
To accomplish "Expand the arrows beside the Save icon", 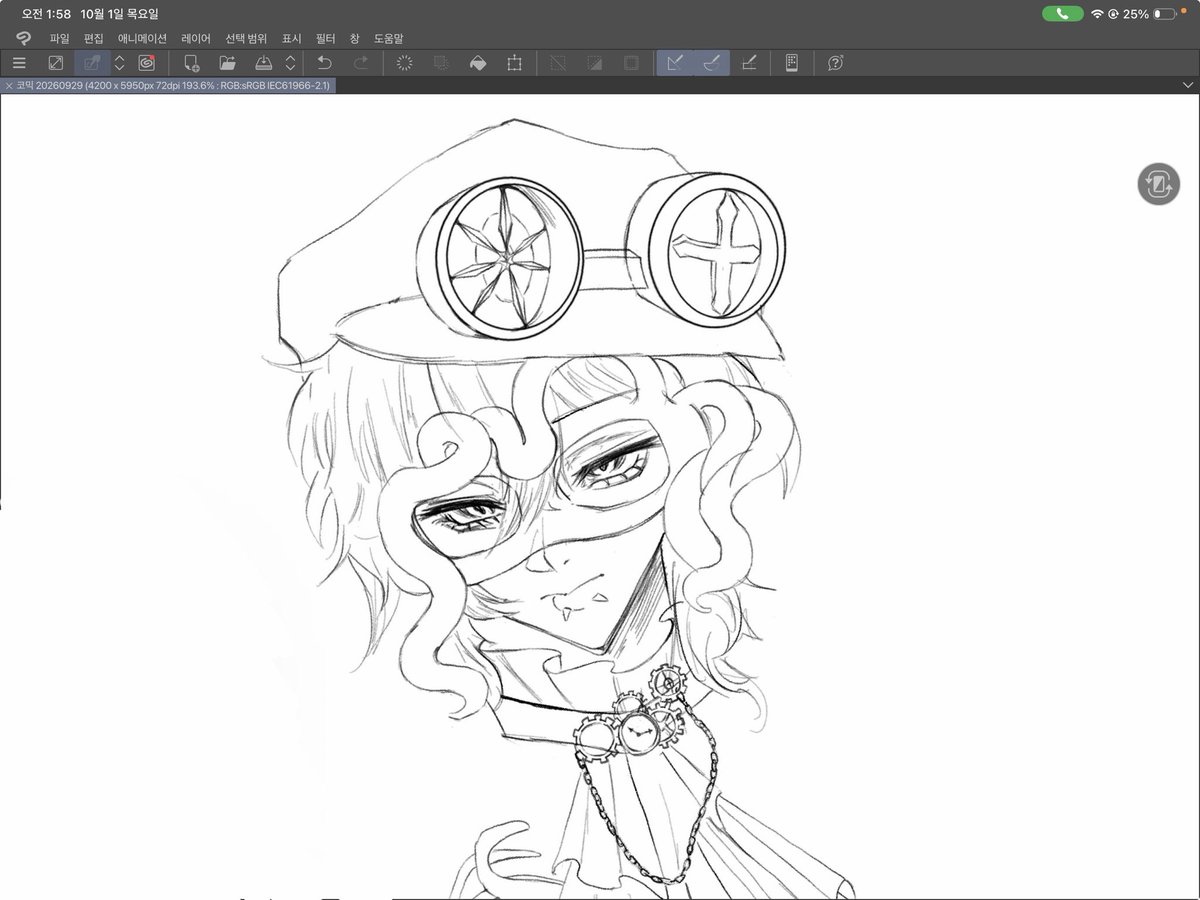I will tap(290, 63).
